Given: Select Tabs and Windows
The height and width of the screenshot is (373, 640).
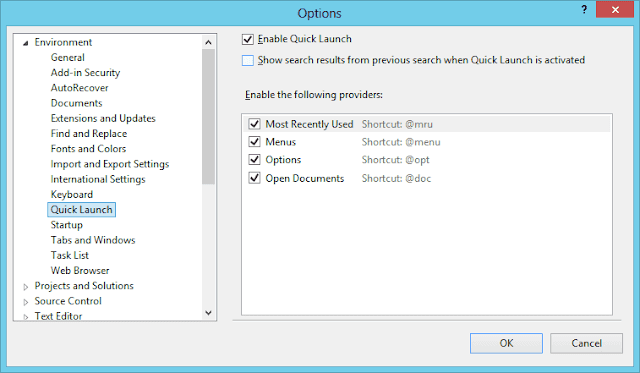Looking at the screenshot, I should 93,240.
